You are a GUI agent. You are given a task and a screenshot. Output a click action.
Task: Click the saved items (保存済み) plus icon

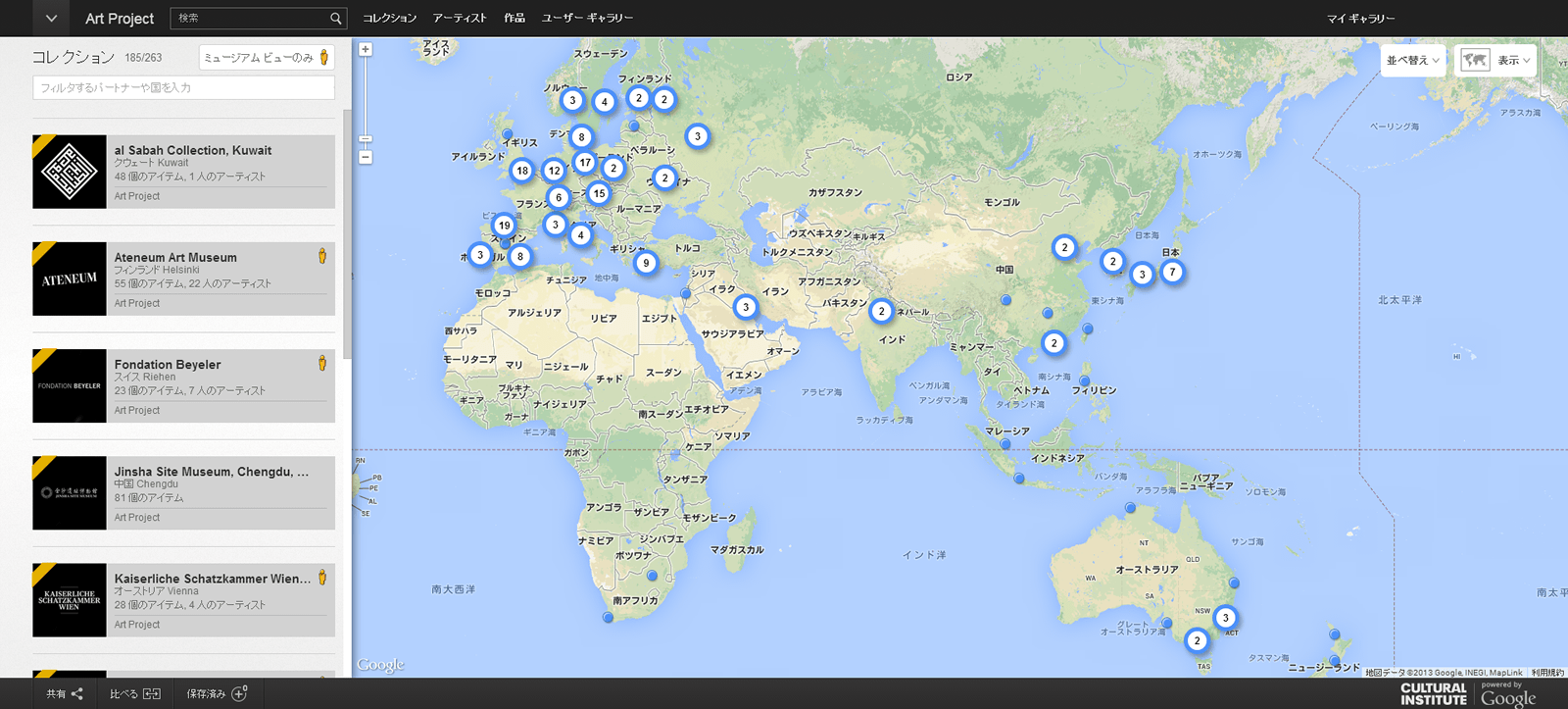click(x=239, y=693)
